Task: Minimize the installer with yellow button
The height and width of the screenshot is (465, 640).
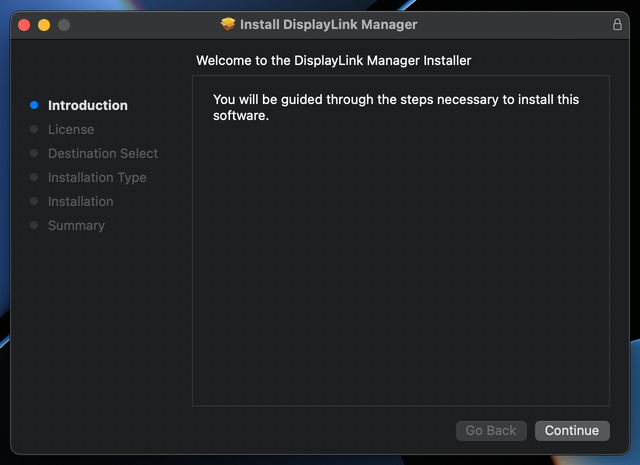Action: click(44, 25)
